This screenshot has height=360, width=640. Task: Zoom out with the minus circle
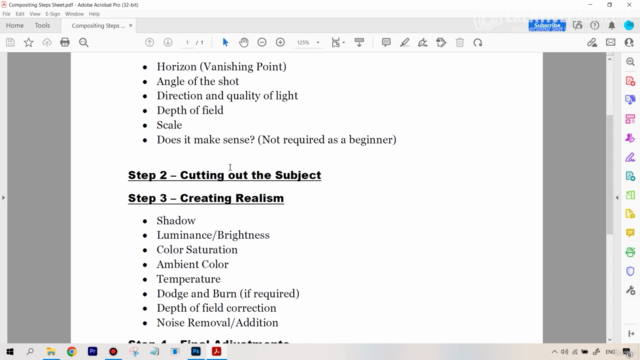[262, 42]
